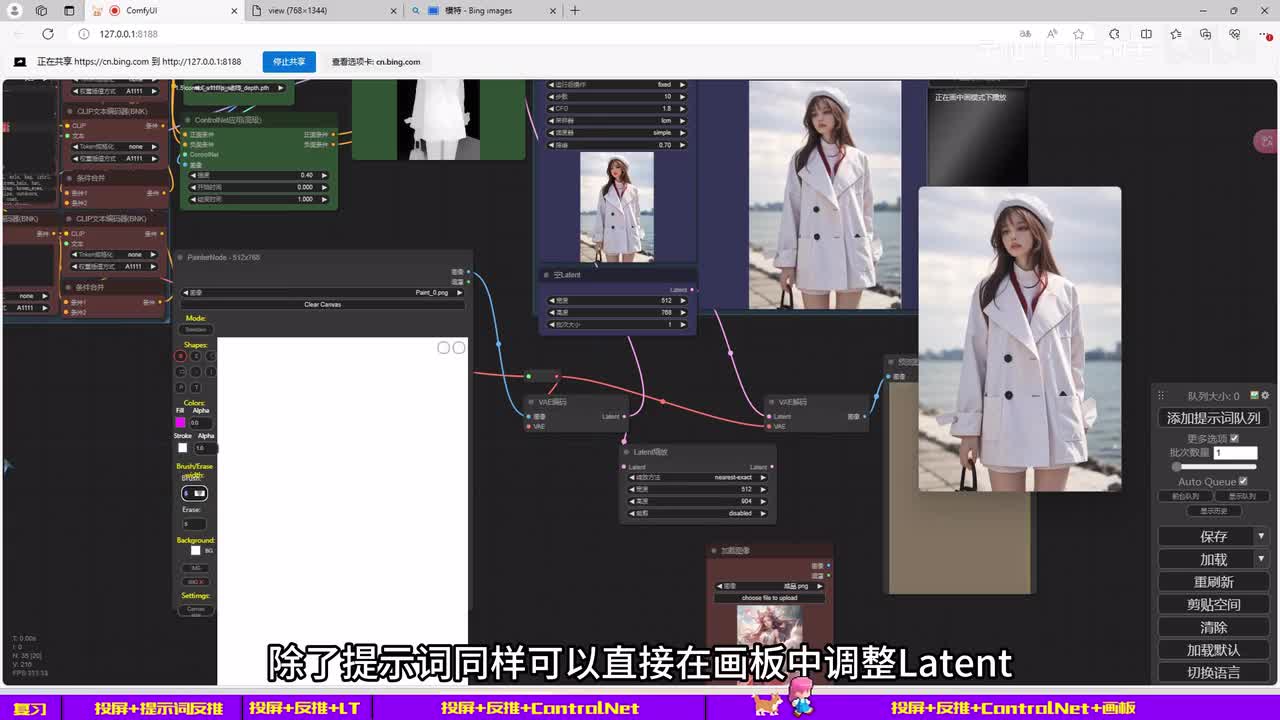The image size is (1280, 720).
Task: Click the first circle icon on canvas corner
Action: [x=443, y=348]
